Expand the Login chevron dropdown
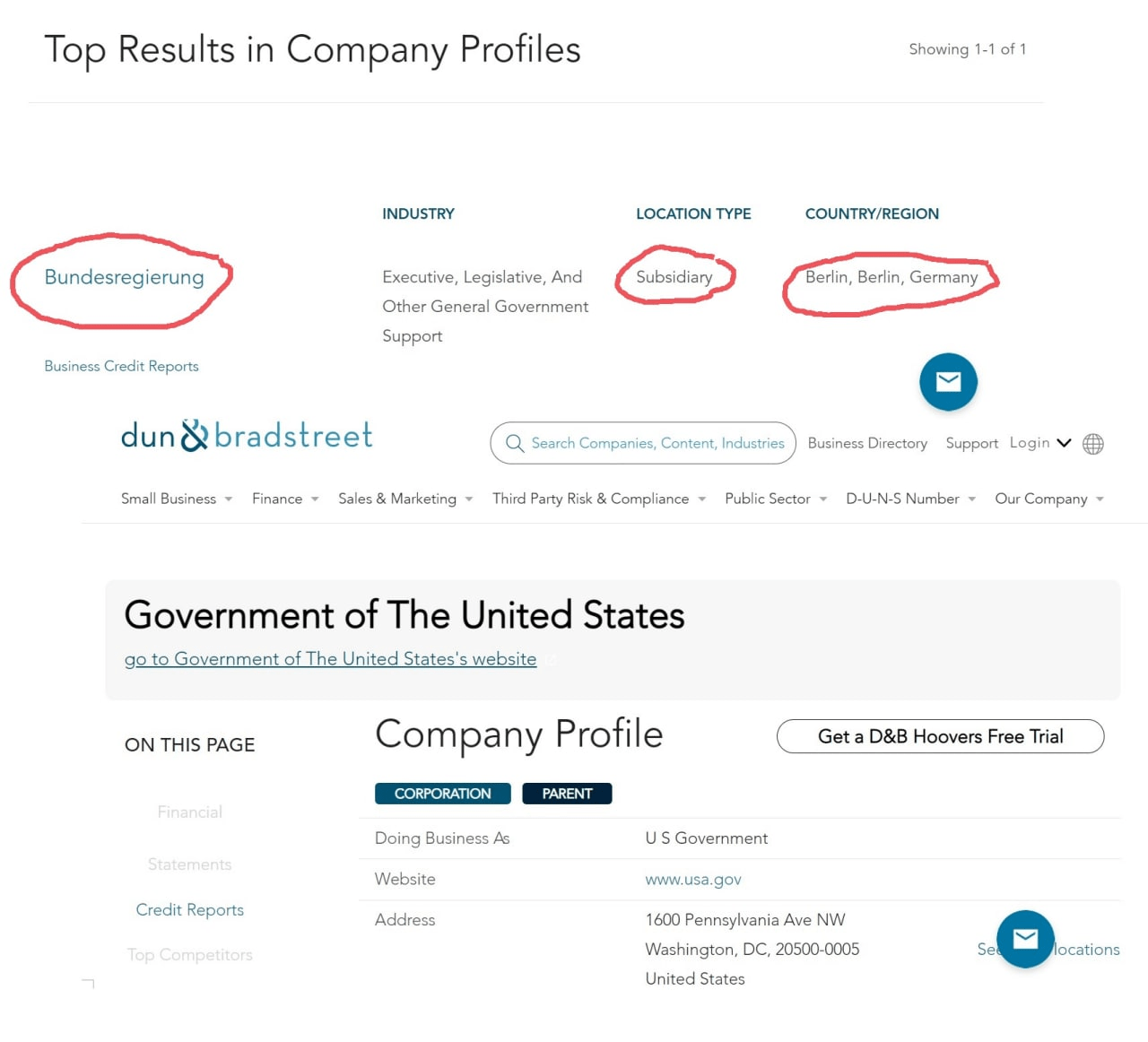The image size is (1148, 1042). 1065,443
